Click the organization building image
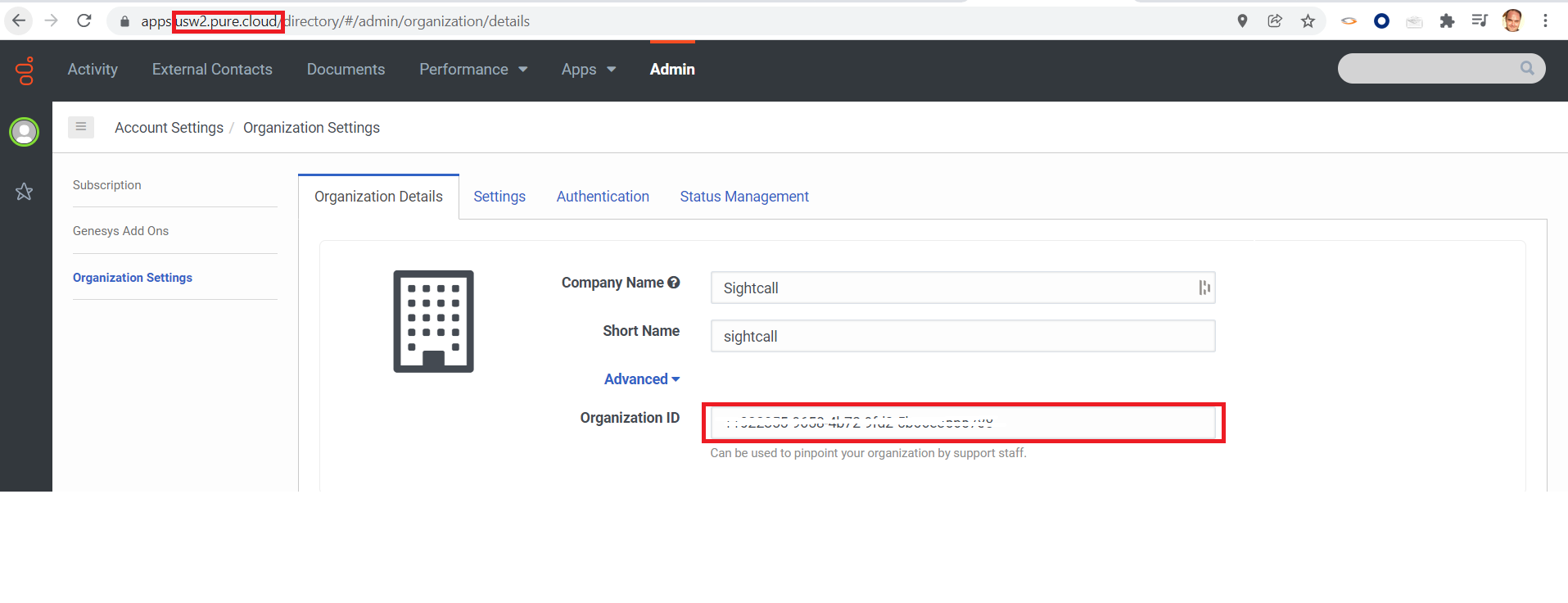The height and width of the screenshot is (603, 1568). (x=433, y=321)
